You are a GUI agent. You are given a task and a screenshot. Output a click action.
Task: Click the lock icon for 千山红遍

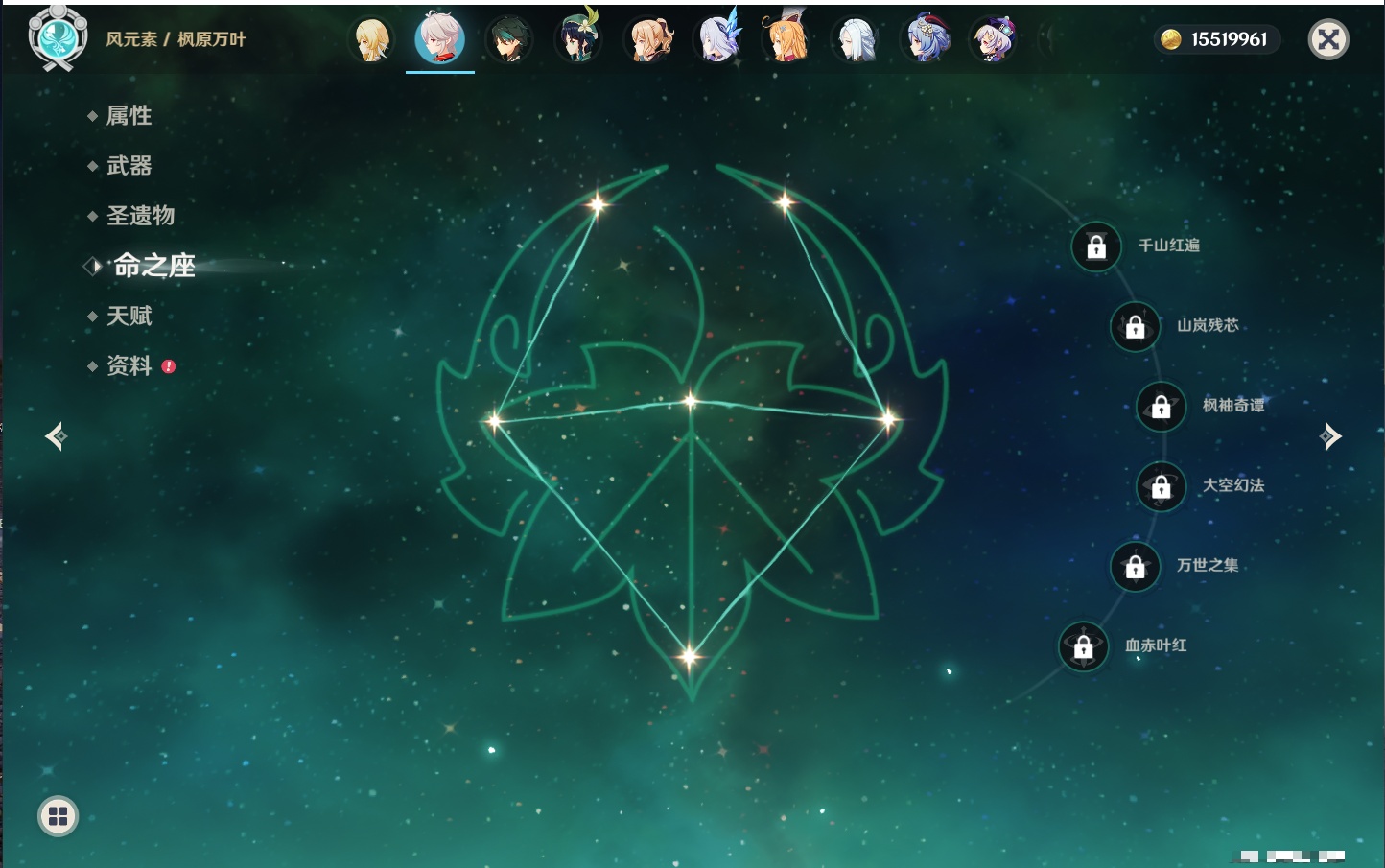point(1096,247)
